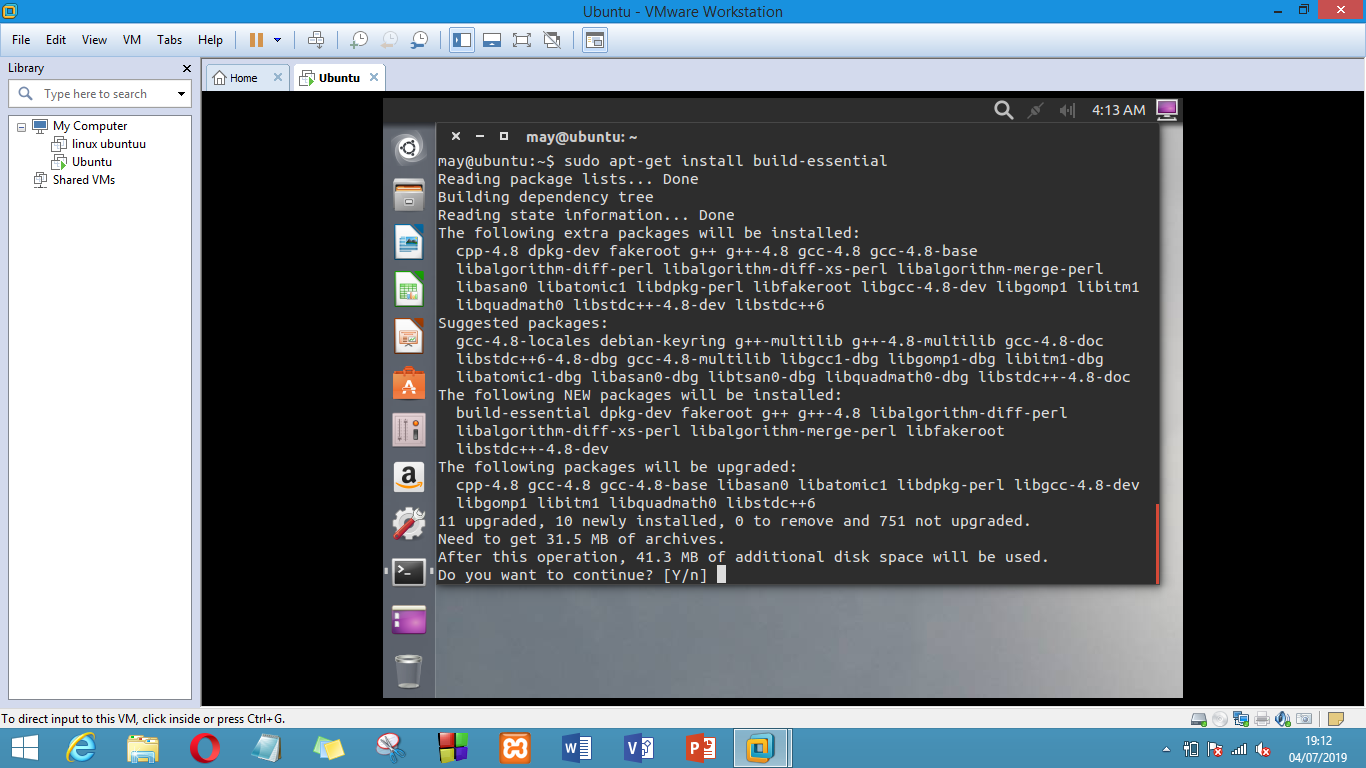Click the terminal scrollbar thumb

1157,543
